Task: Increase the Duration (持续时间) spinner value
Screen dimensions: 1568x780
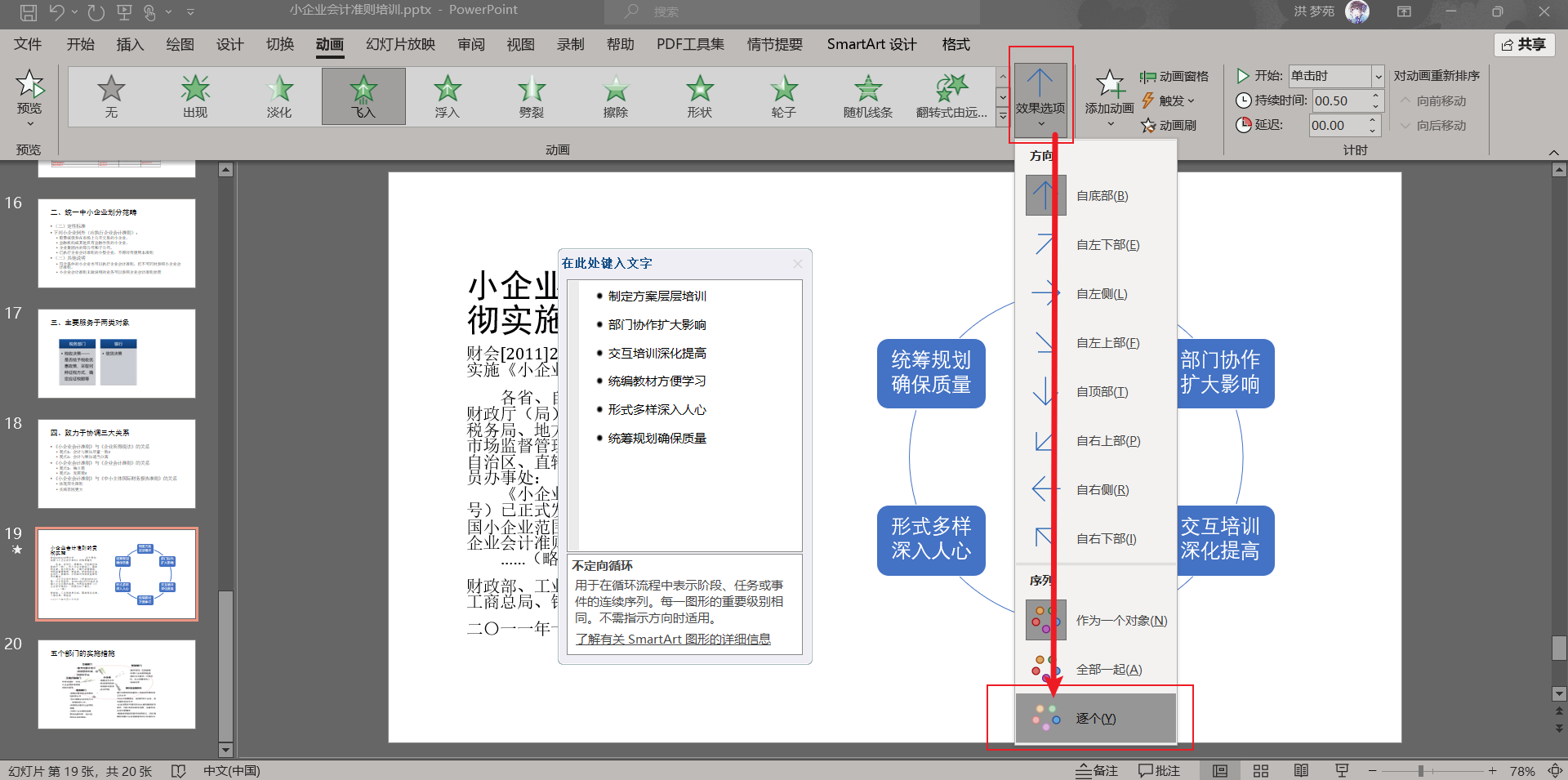Action: pos(1376,96)
